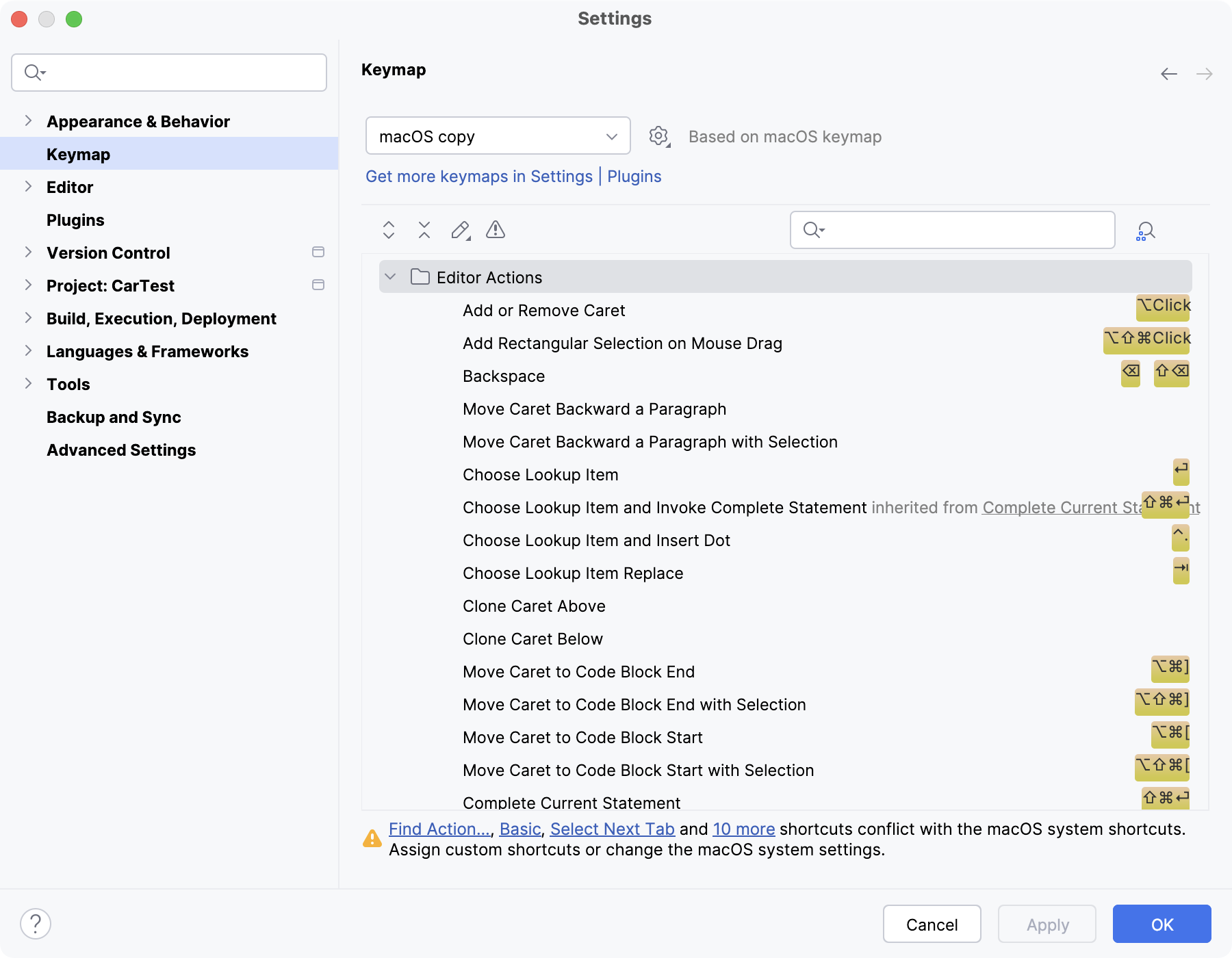Open the keymap gear settings menu

[x=658, y=135]
